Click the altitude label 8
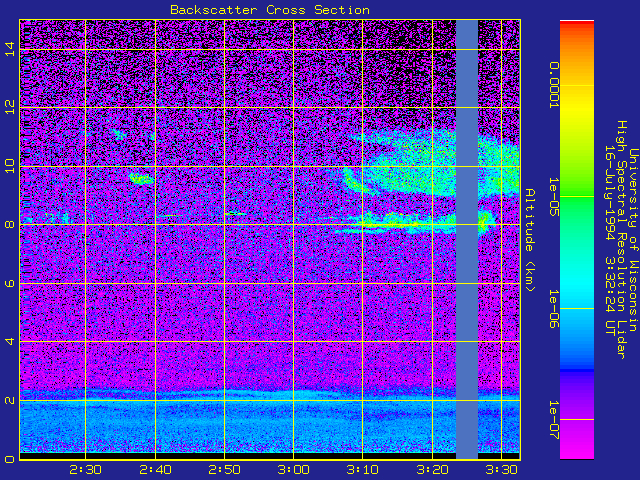640x480 pixels. (10, 224)
